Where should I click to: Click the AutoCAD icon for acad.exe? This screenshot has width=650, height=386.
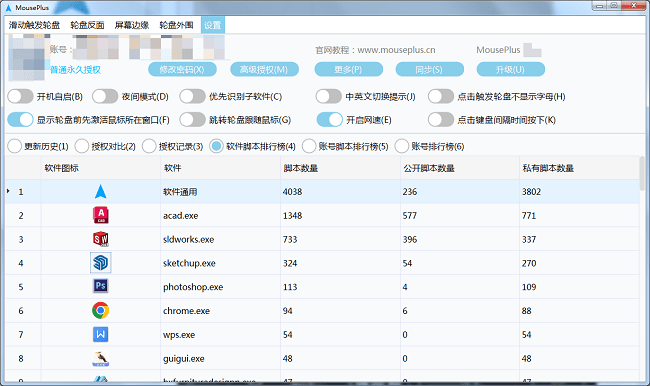coord(101,215)
